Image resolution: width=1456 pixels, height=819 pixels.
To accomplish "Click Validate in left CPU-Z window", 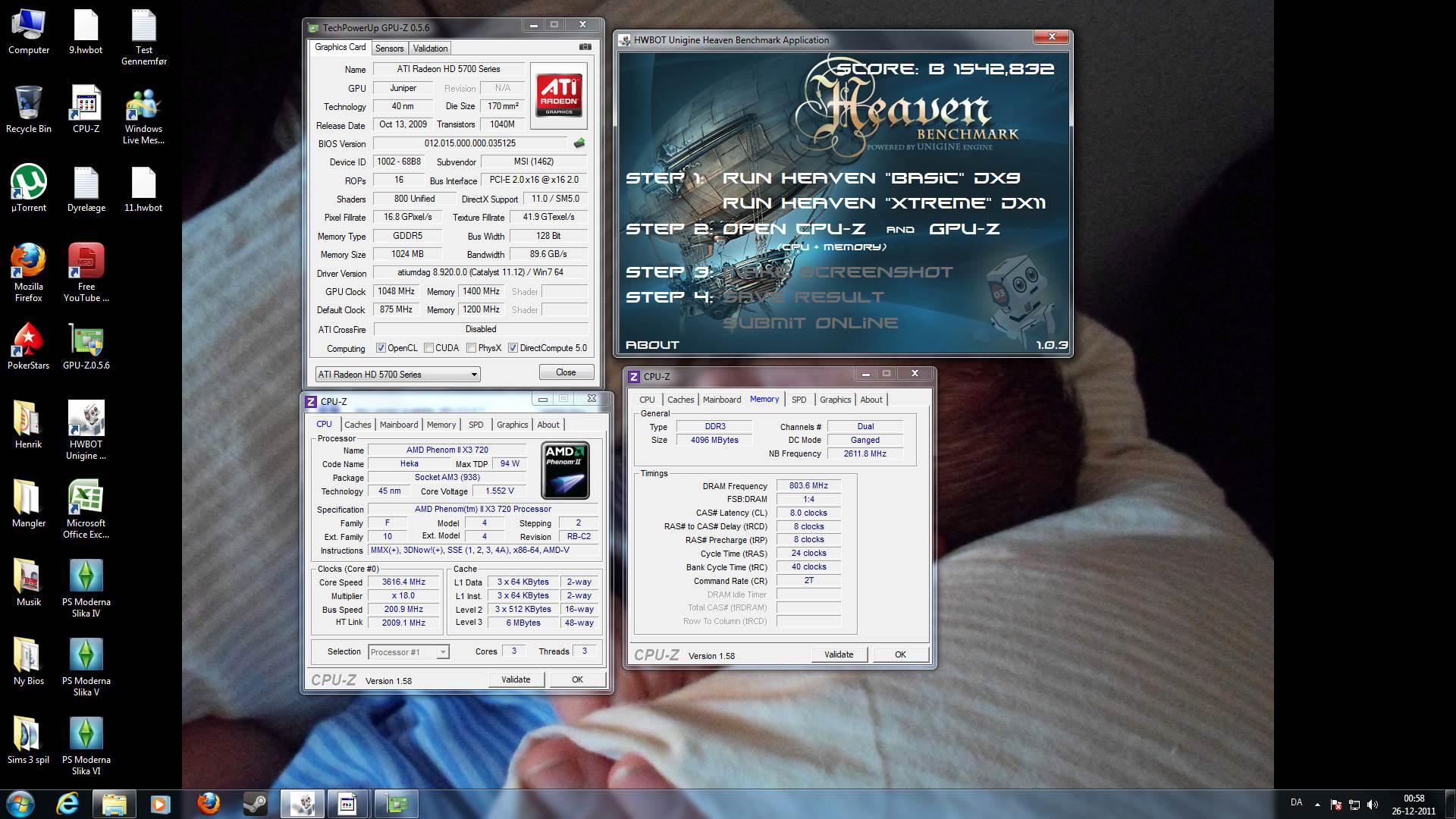I will pos(516,679).
